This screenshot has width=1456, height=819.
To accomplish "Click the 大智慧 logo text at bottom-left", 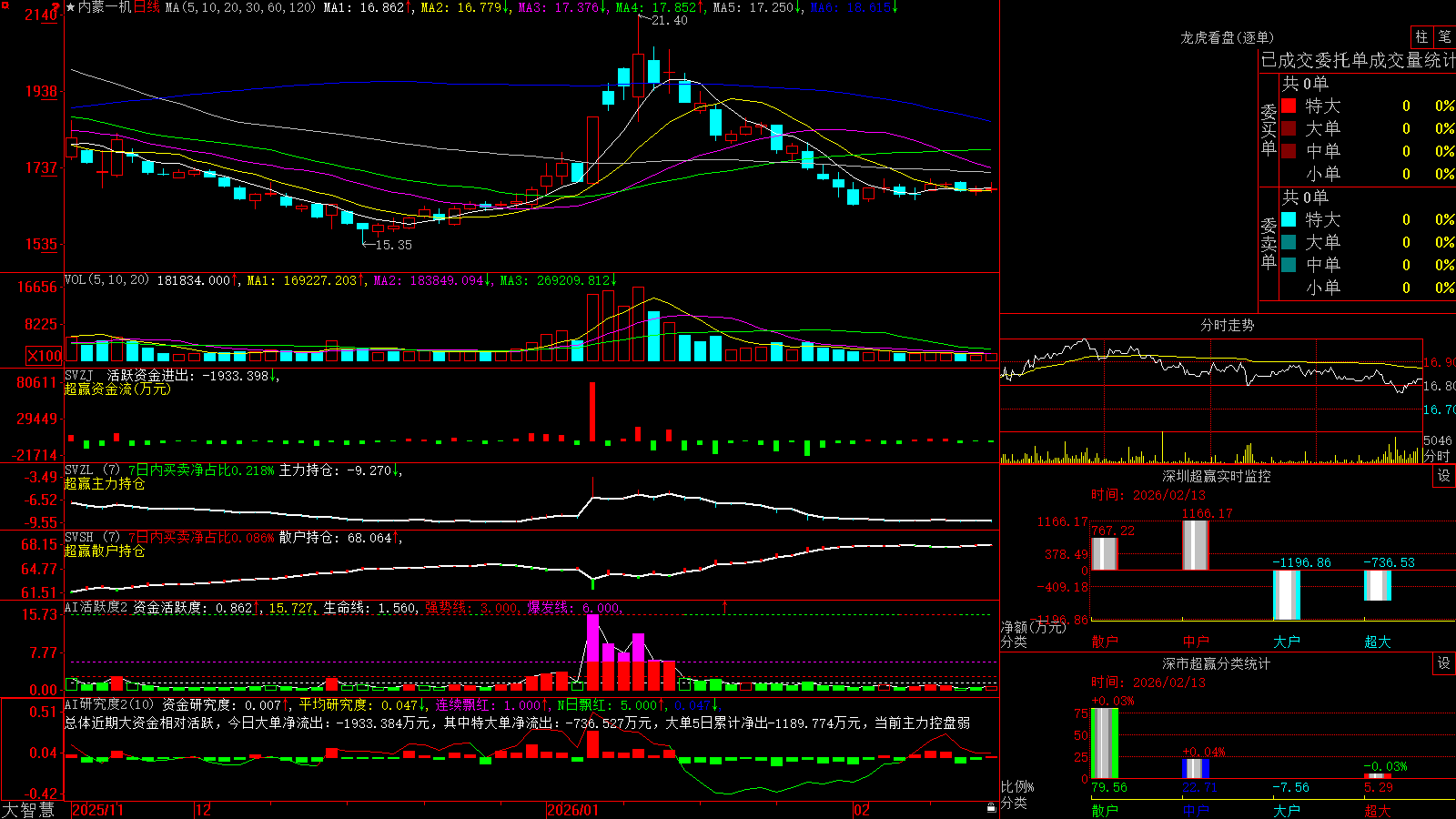I will (x=28, y=810).
